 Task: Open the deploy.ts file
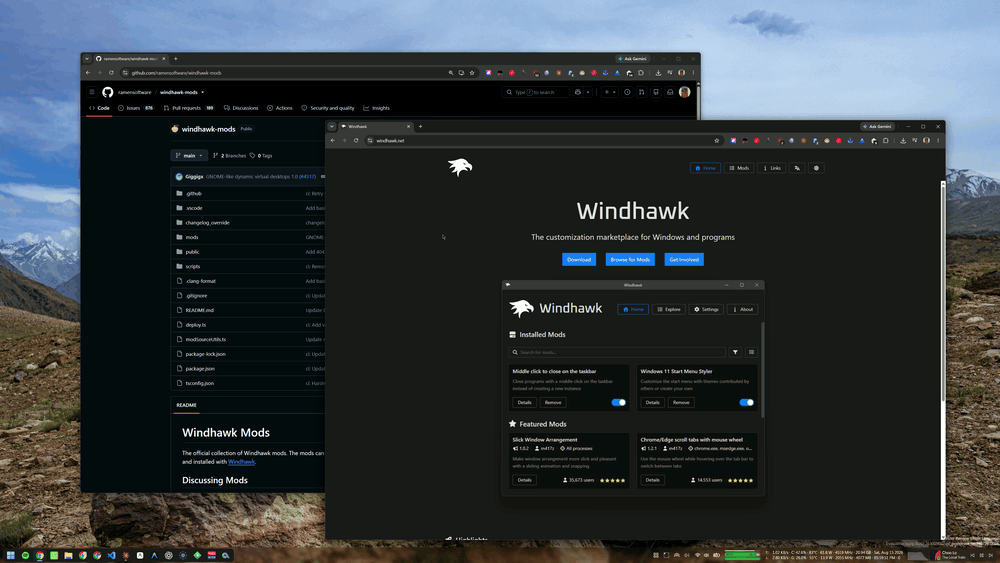pos(196,325)
